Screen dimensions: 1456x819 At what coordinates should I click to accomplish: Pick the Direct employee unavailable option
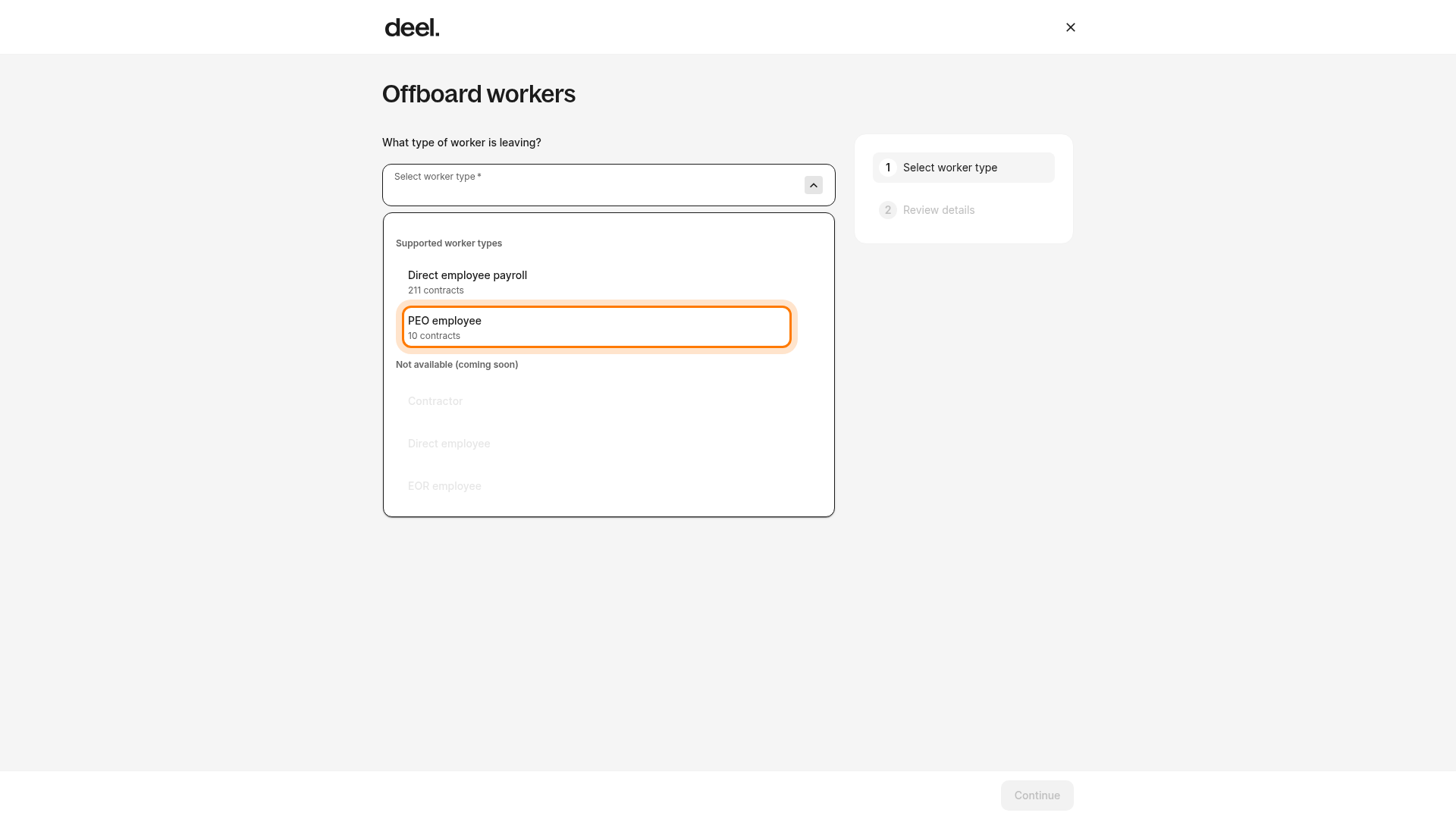pos(596,444)
